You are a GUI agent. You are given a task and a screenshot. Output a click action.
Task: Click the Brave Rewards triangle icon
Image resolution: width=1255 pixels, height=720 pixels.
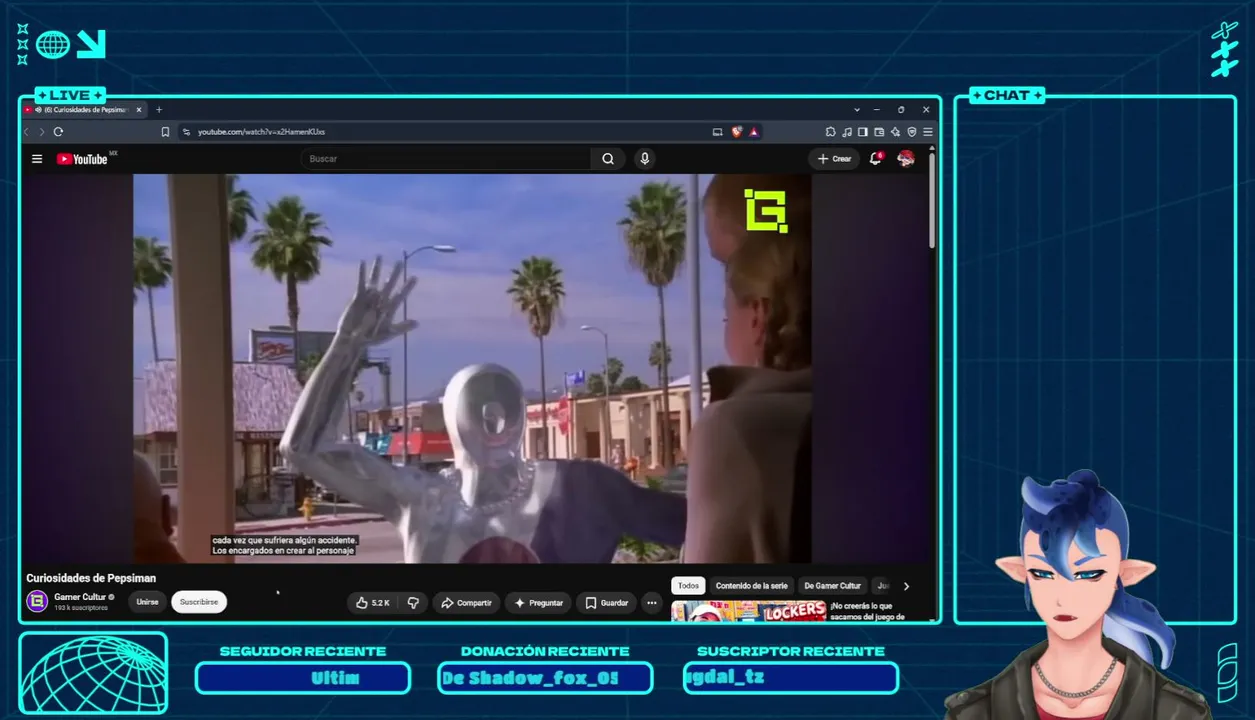click(x=754, y=132)
